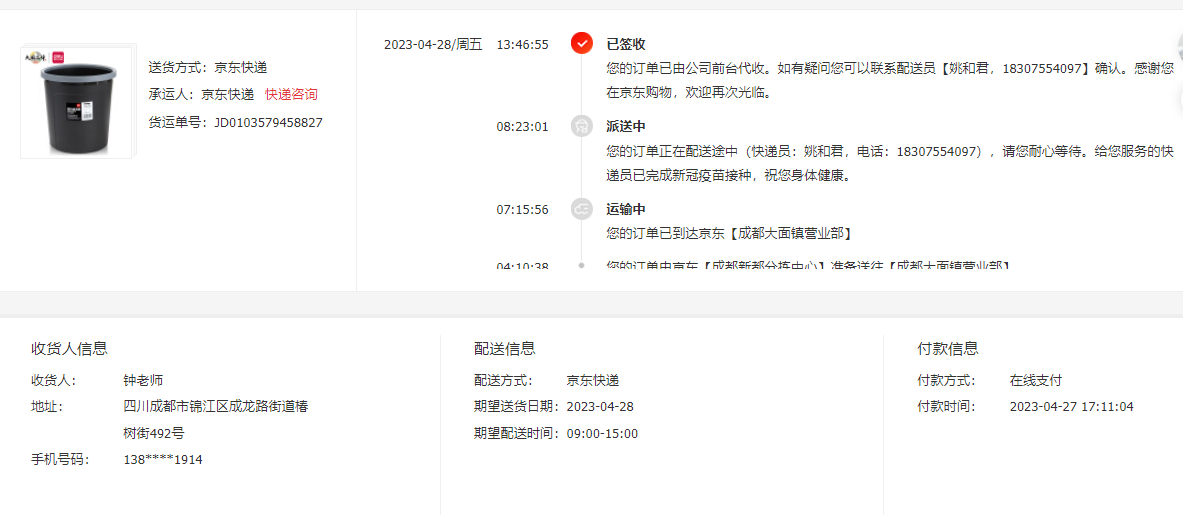Click the 送货方式：京东快递 text

(207, 67)
